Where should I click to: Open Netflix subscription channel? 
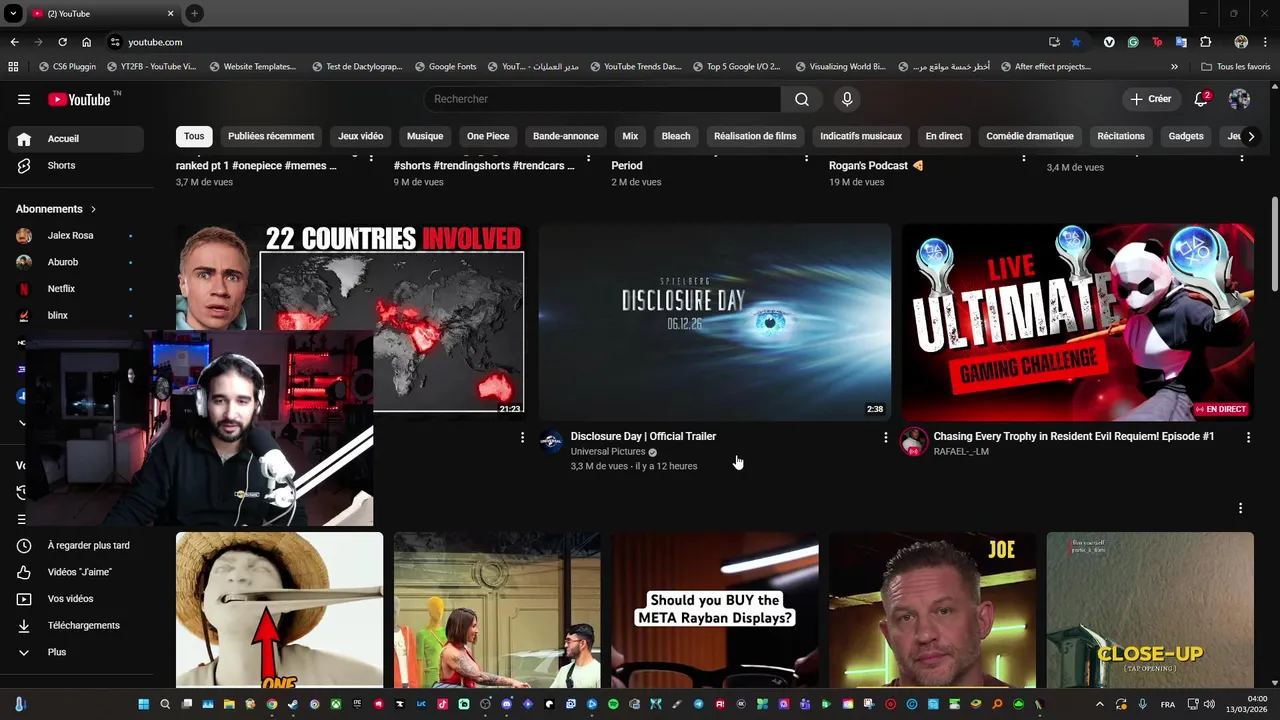pos(76,288)
